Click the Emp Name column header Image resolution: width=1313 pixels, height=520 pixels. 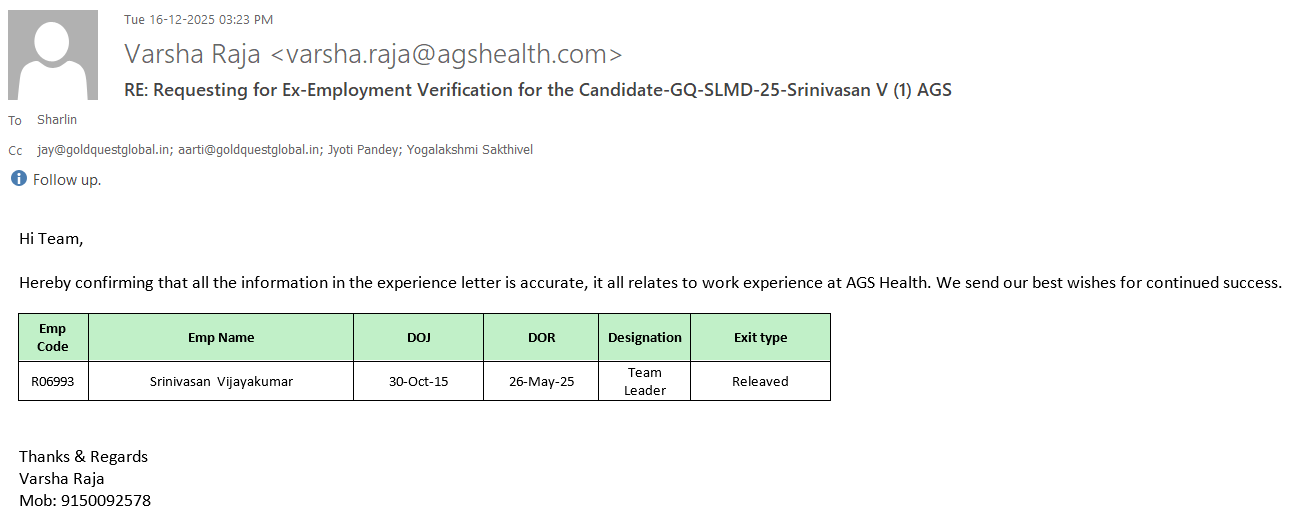click(x=221, y=338)
